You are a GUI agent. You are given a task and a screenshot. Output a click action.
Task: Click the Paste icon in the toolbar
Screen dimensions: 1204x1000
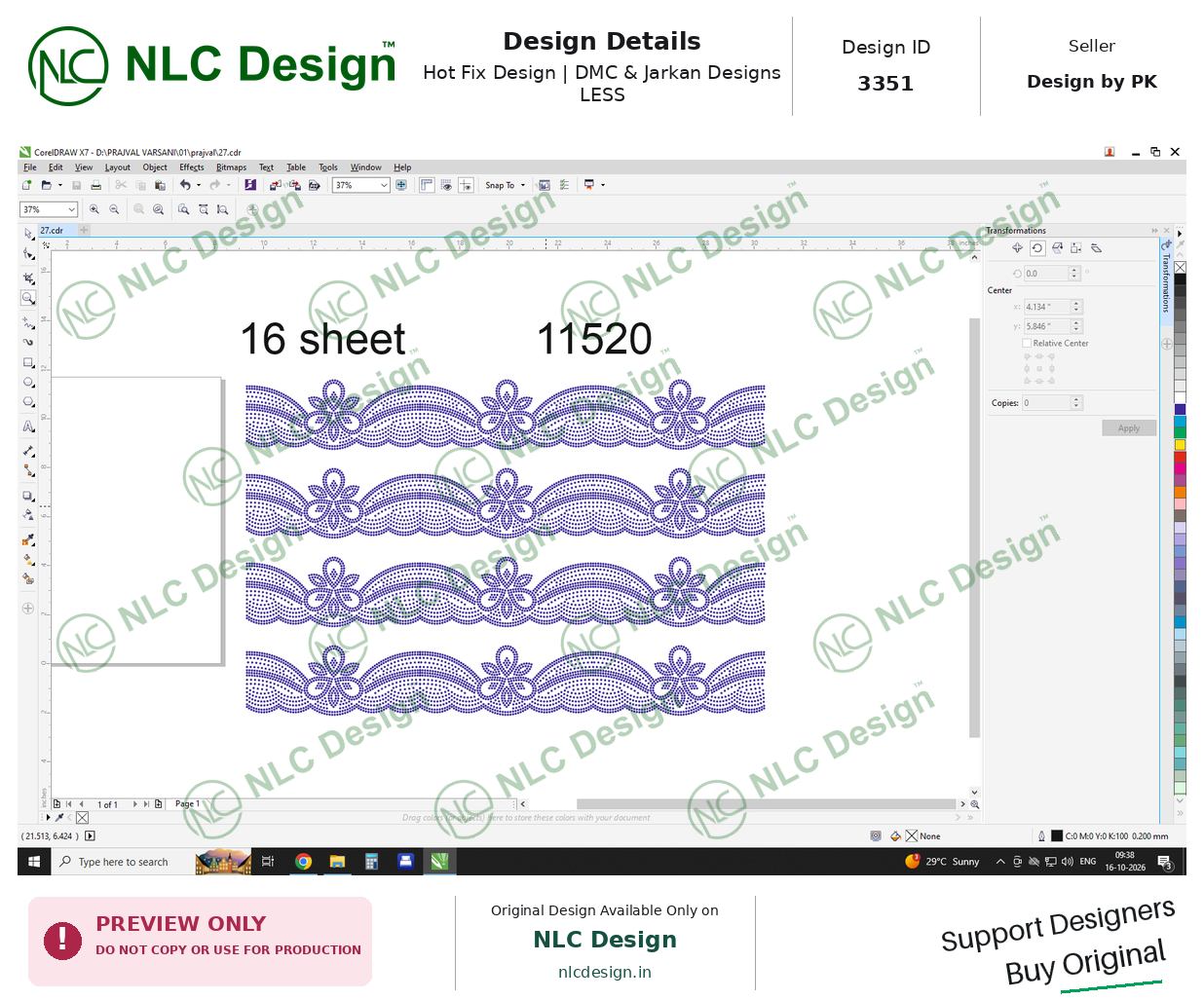(160, 185)
